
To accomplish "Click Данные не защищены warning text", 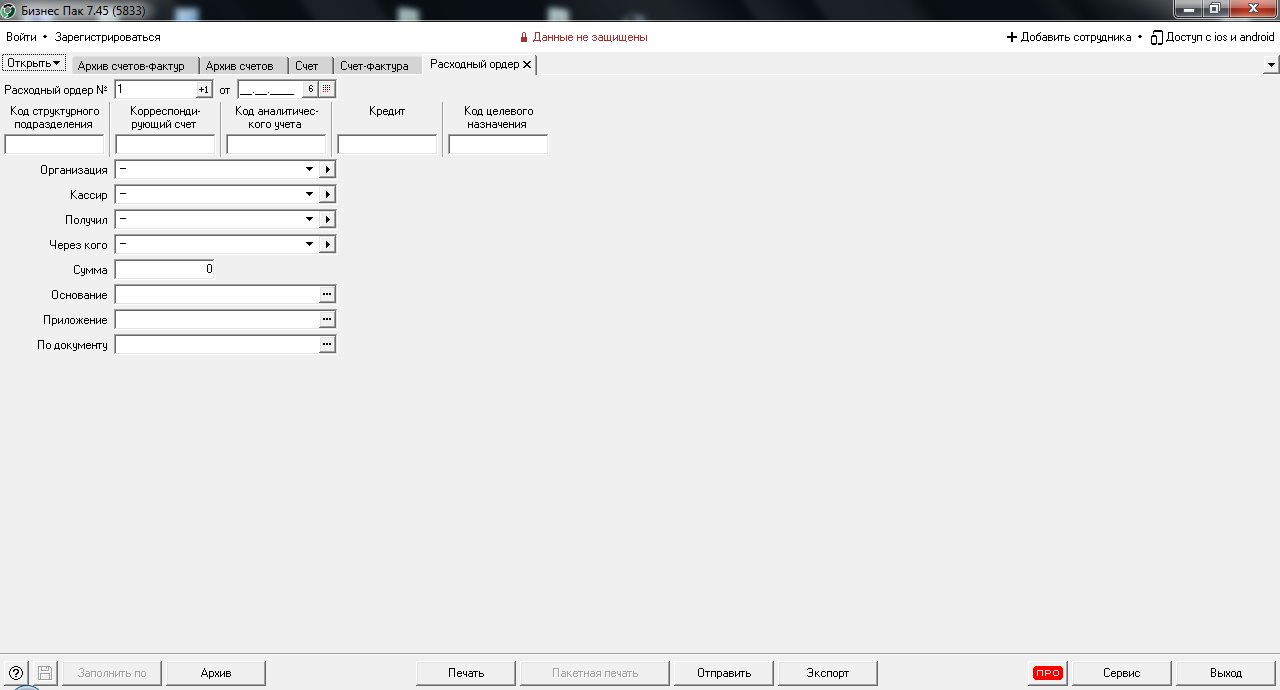I will pos(590,37).
